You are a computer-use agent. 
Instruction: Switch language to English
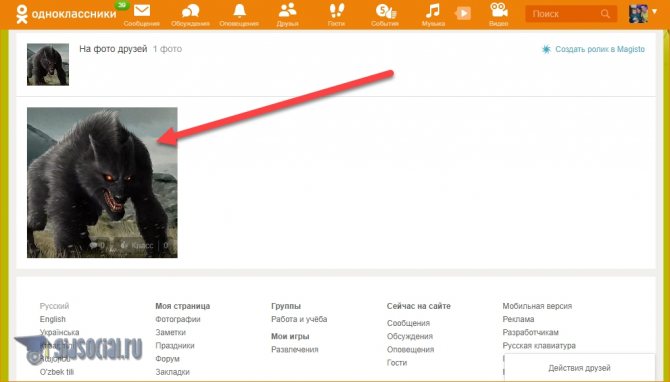[x=53, y=319]
